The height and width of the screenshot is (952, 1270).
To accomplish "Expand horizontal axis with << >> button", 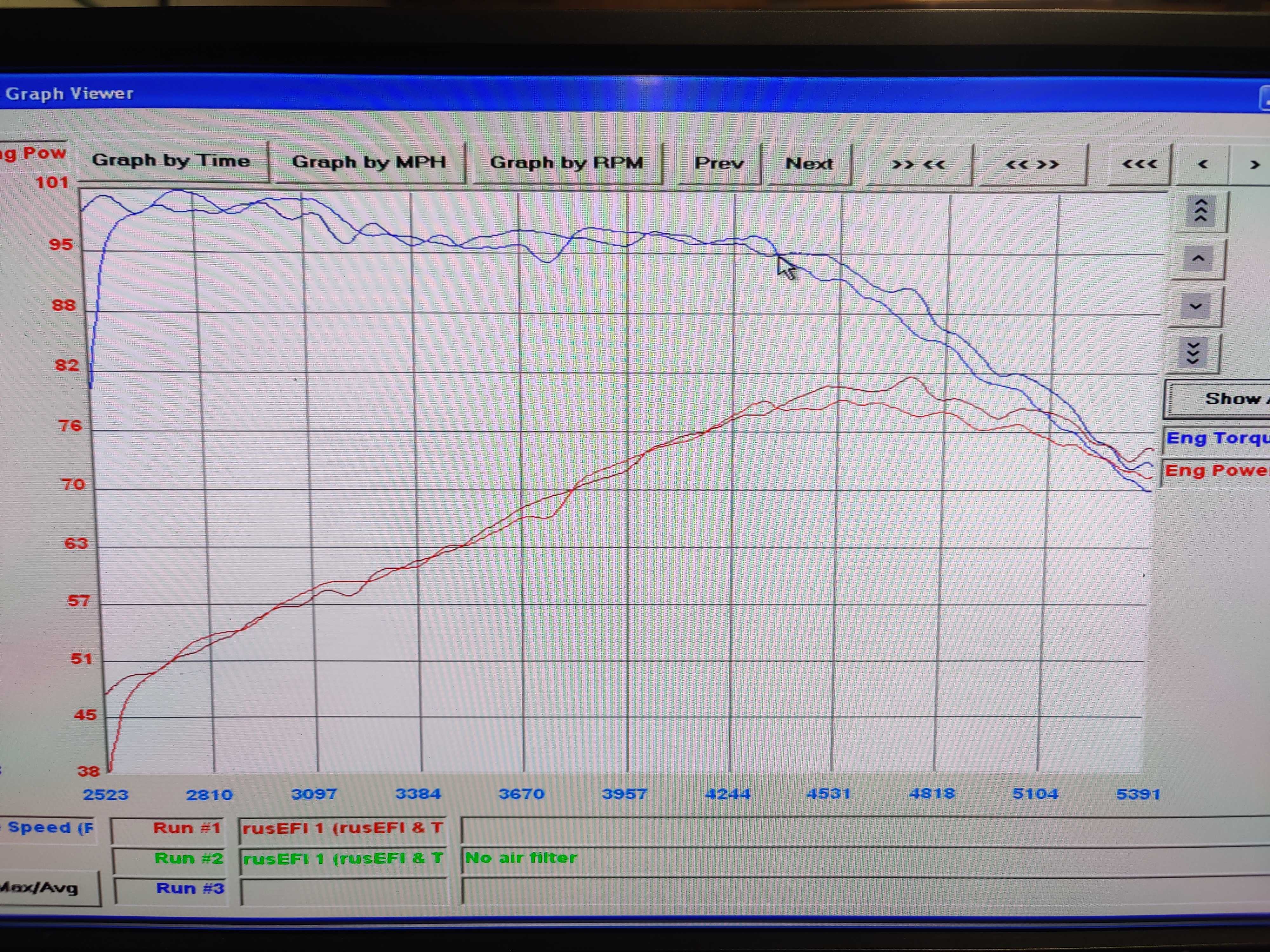I will point(1032,165).
